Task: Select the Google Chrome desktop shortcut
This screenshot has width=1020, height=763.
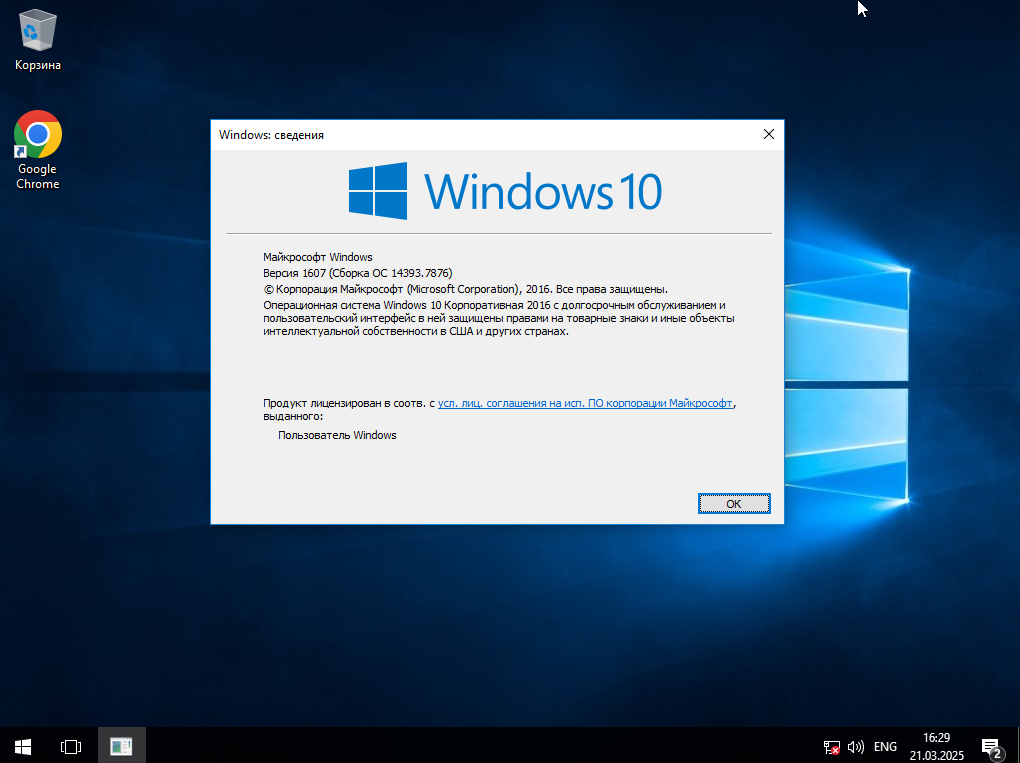Action: click(x=37, y=146)
